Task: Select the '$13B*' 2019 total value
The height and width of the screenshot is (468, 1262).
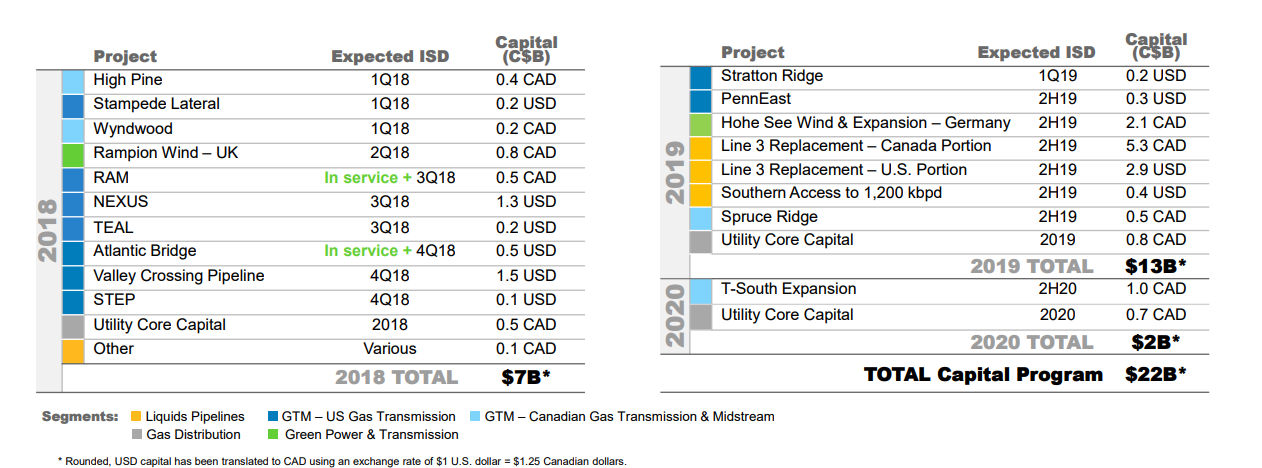Action: 1157,267
